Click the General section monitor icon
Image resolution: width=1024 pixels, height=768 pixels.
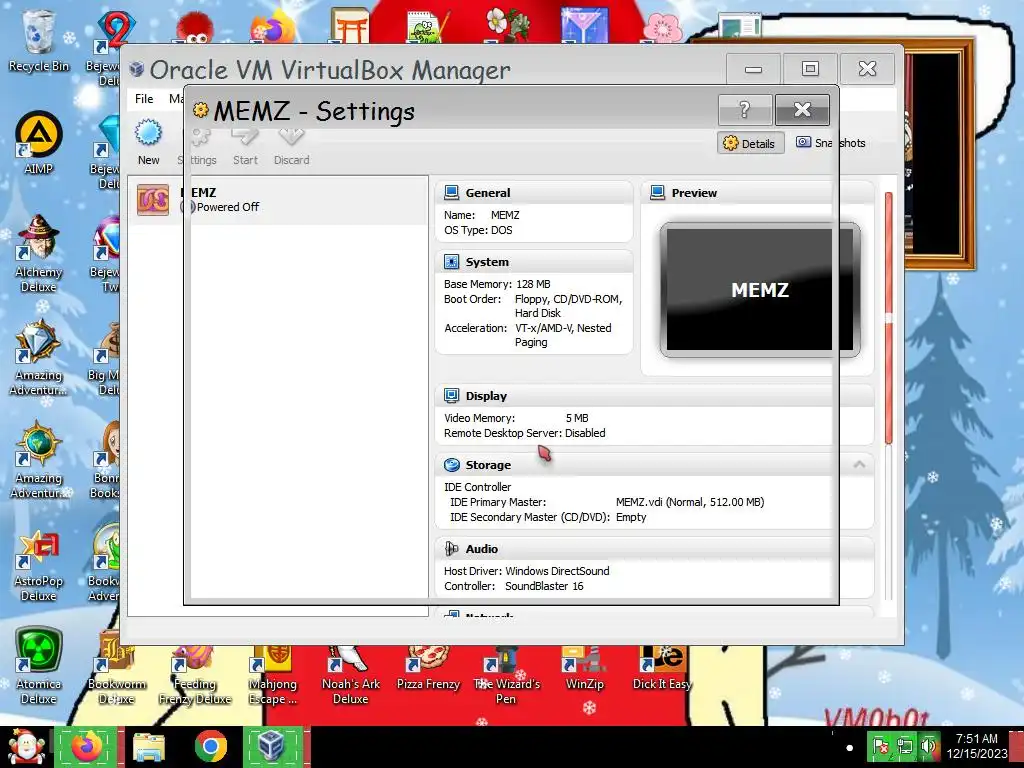(x=451, y=193)
